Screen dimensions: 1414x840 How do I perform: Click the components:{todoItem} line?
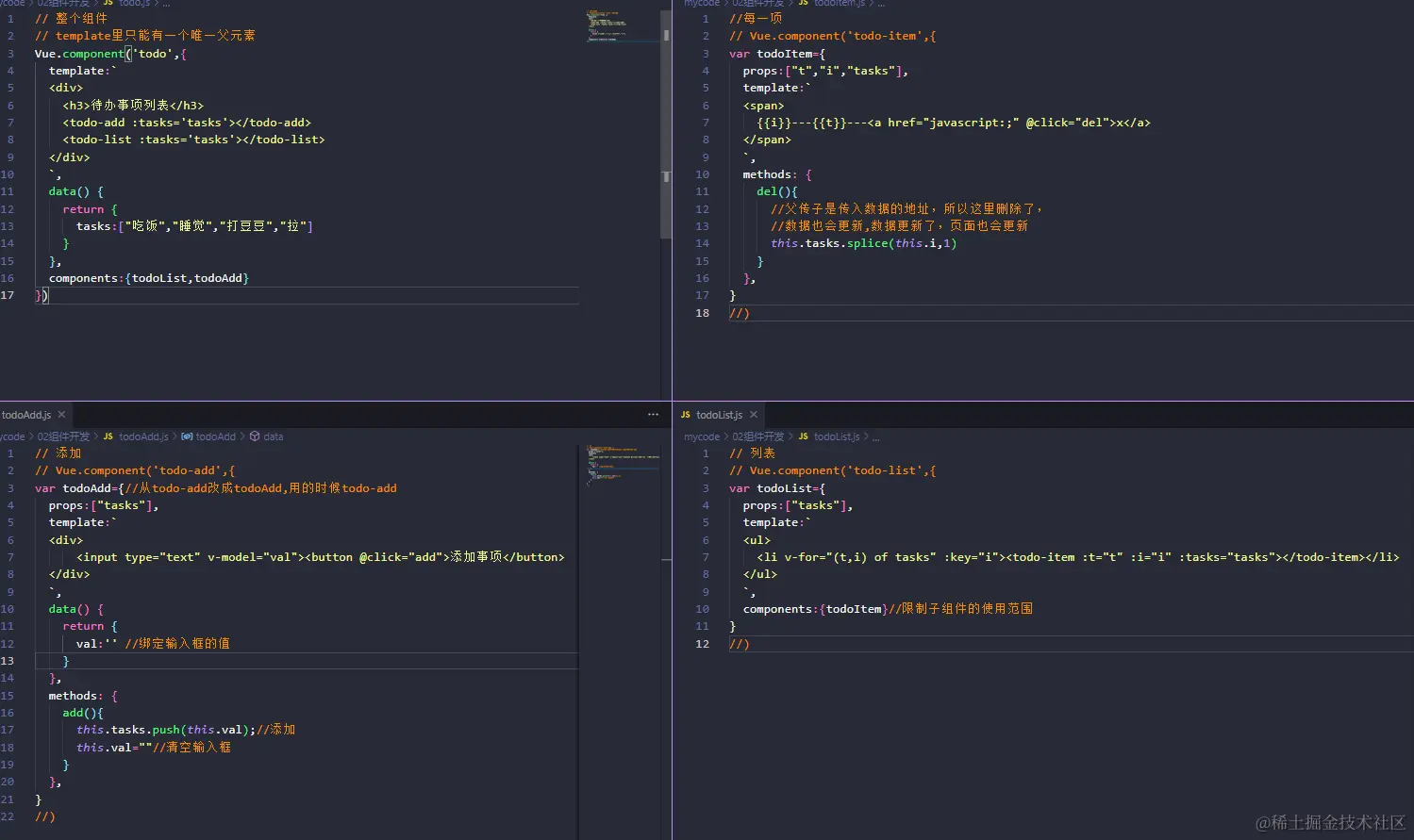888,609
